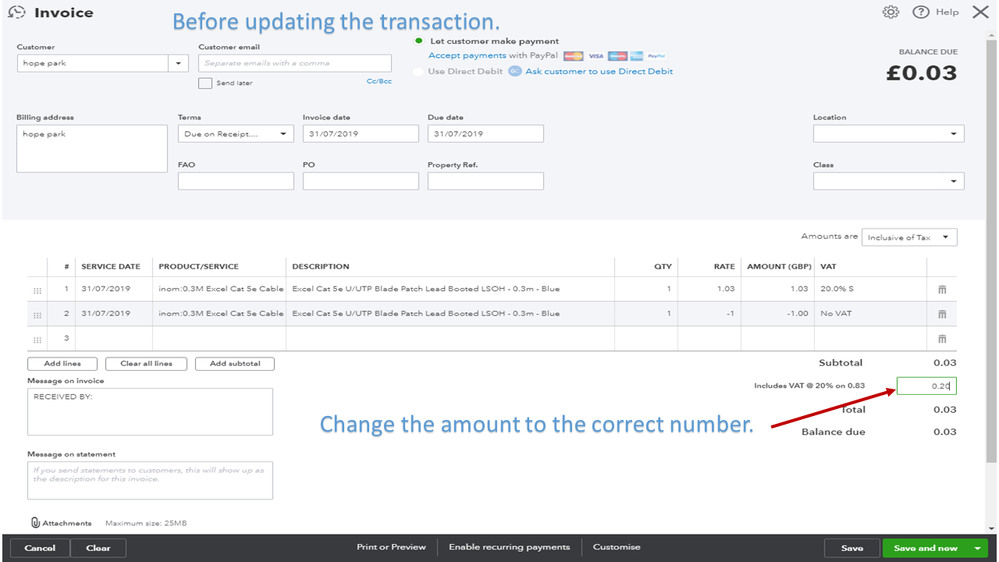Click the -1 rate cell in line 2
The height and width of the screenshot is (562, 999).
(x=709, y=313)
